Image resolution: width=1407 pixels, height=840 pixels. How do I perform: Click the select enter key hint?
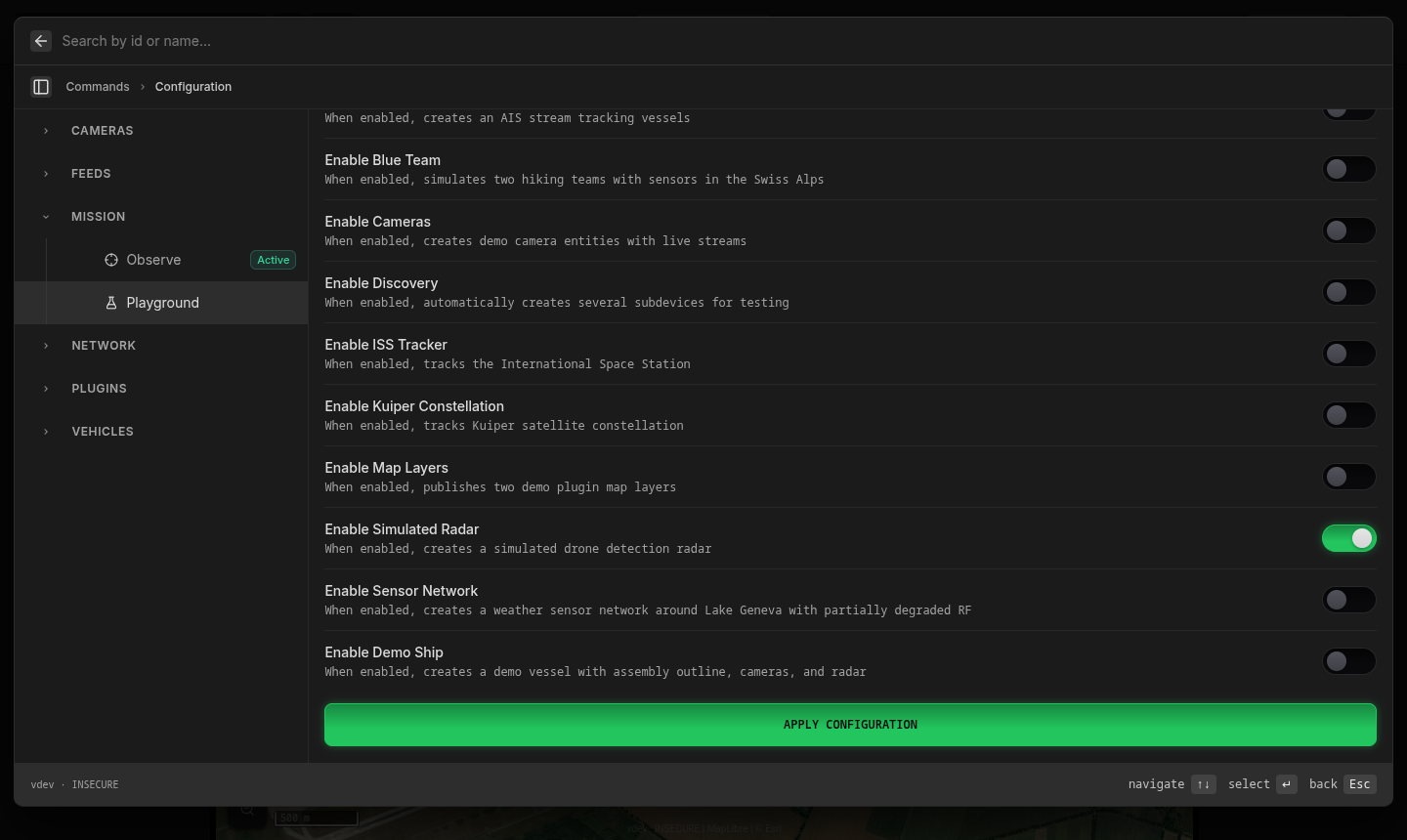1287,784
